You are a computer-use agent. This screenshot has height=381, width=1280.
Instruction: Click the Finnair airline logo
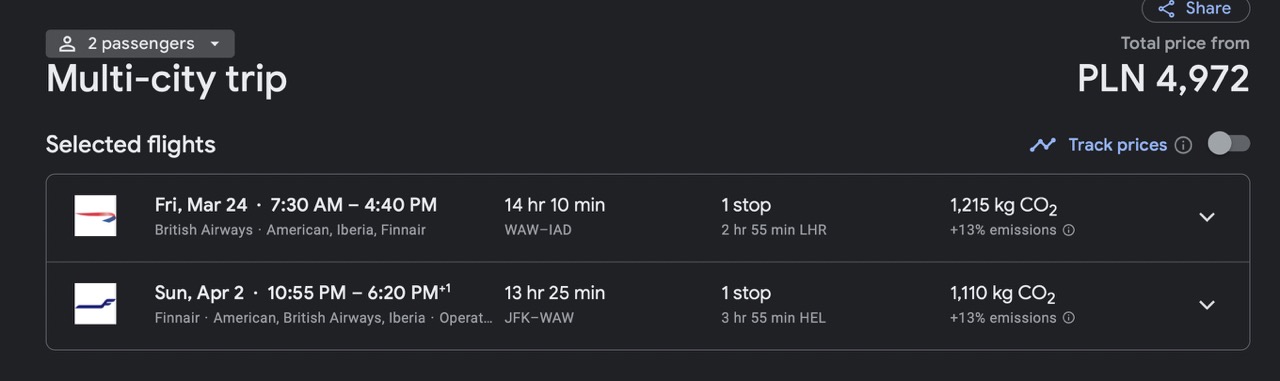pos(95,304)
